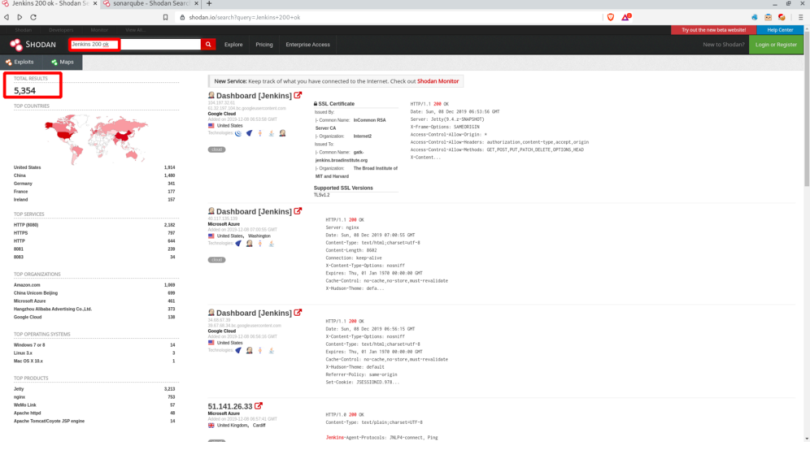
Task: Open external link icon beside first Dashboard [Jenkins]
Action: tap(297, 98)
